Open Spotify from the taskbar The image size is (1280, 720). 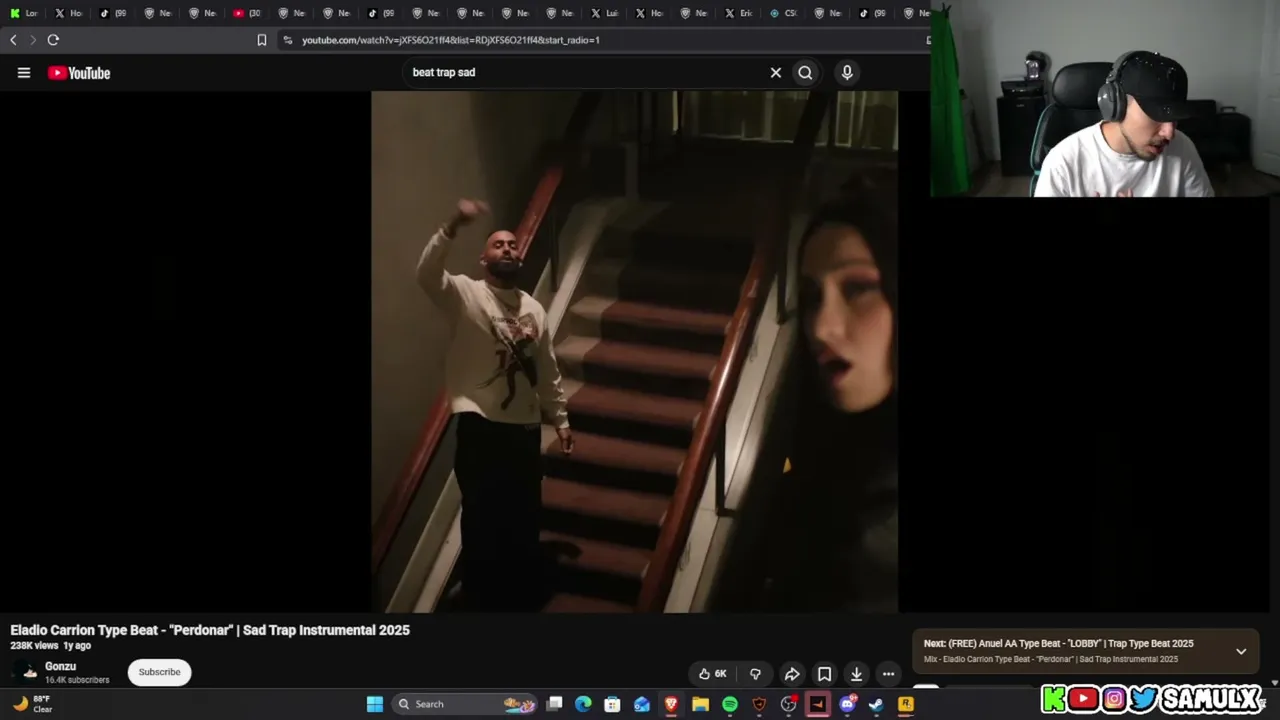pyautogui.click(x=730, y=704)
